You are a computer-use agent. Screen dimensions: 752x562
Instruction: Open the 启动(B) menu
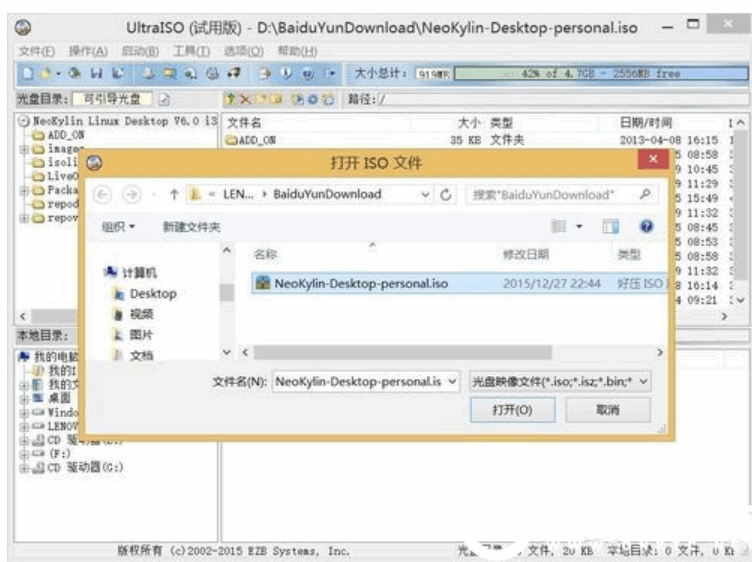coord(140,51)
